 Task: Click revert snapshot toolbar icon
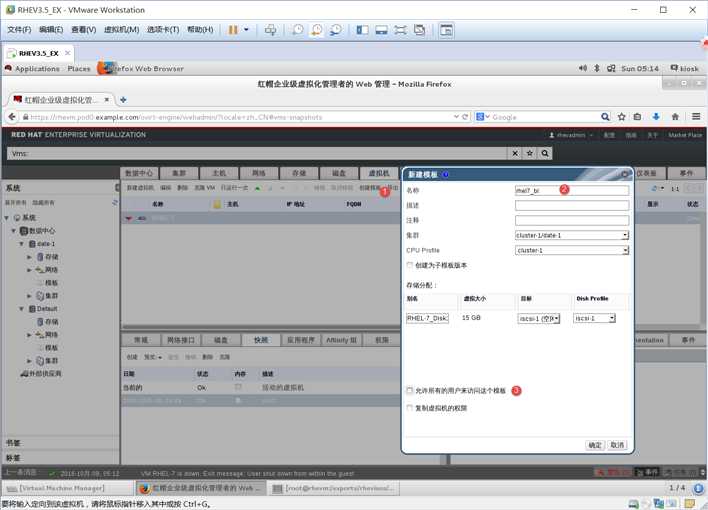tap(317, 30)
